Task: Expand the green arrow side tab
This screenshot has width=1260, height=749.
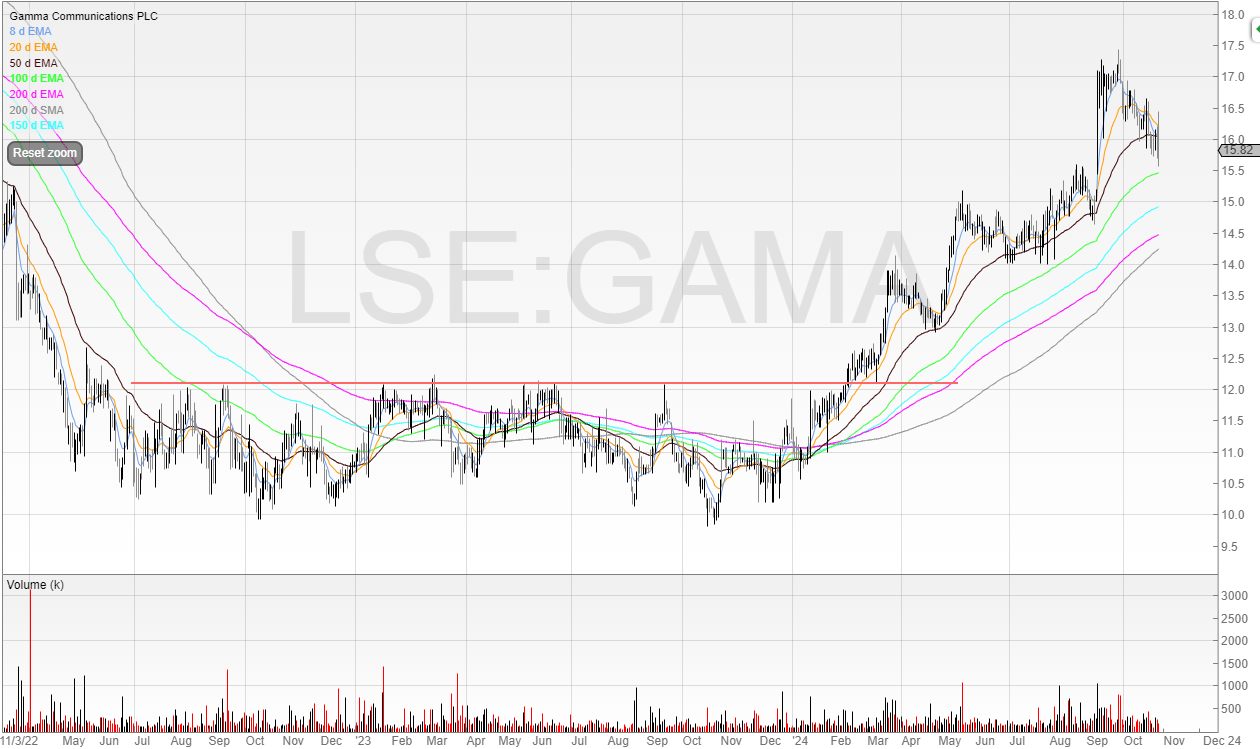Action: pos(1255,31)
